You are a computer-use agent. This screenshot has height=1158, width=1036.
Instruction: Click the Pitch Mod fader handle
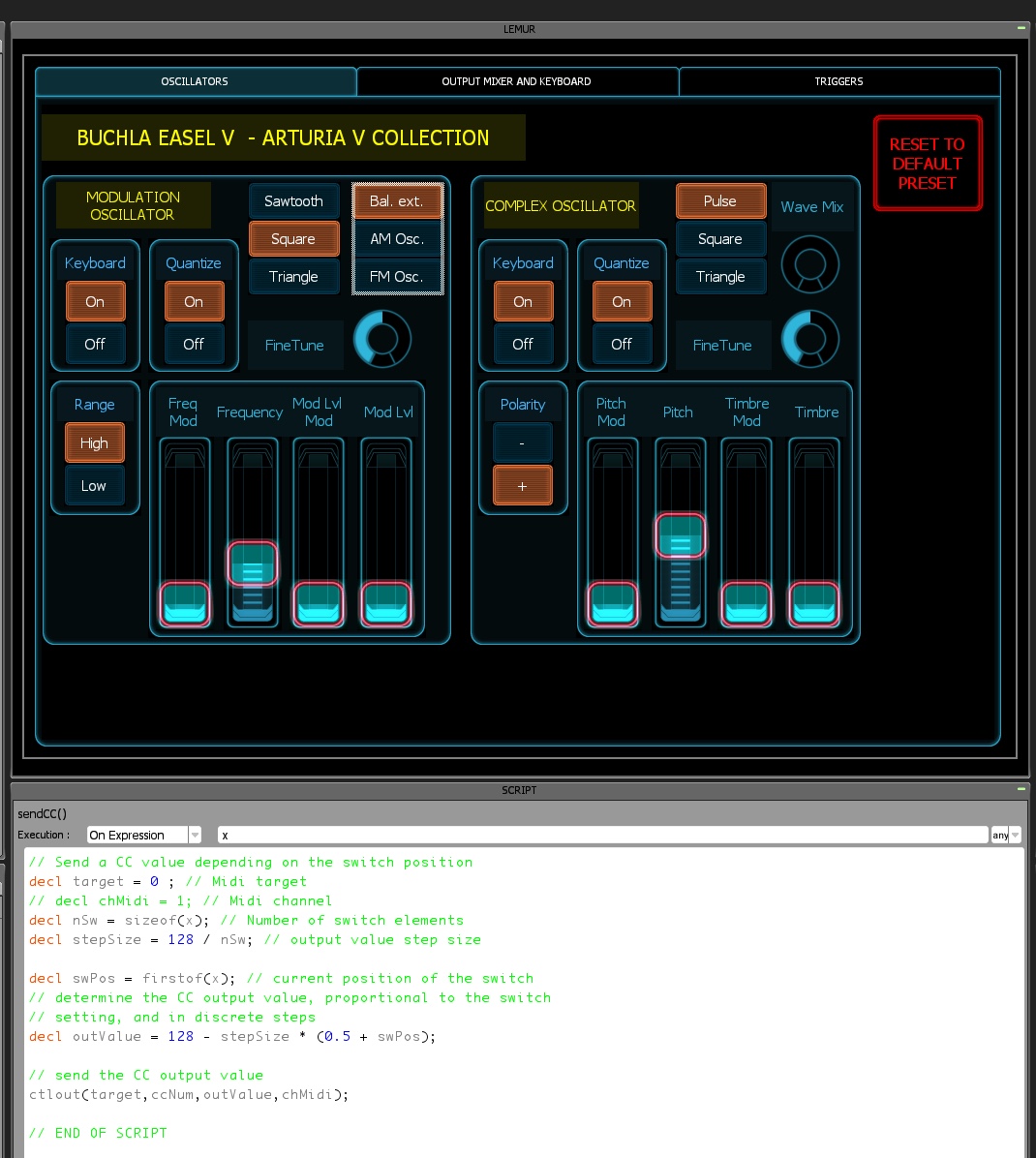point(613,603)
